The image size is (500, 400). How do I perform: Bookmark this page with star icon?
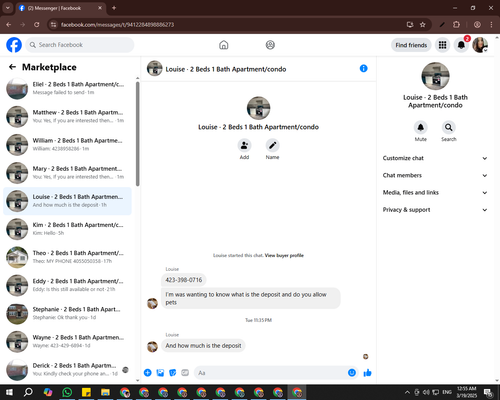click(x=423, y=25)
